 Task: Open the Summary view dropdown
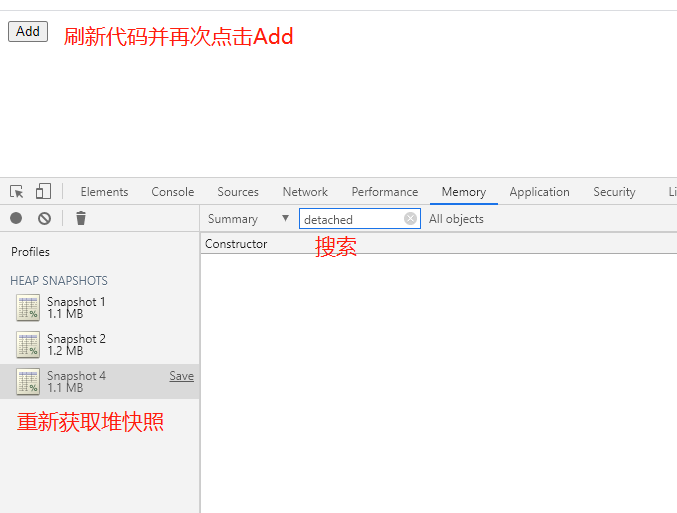[248, 219]
